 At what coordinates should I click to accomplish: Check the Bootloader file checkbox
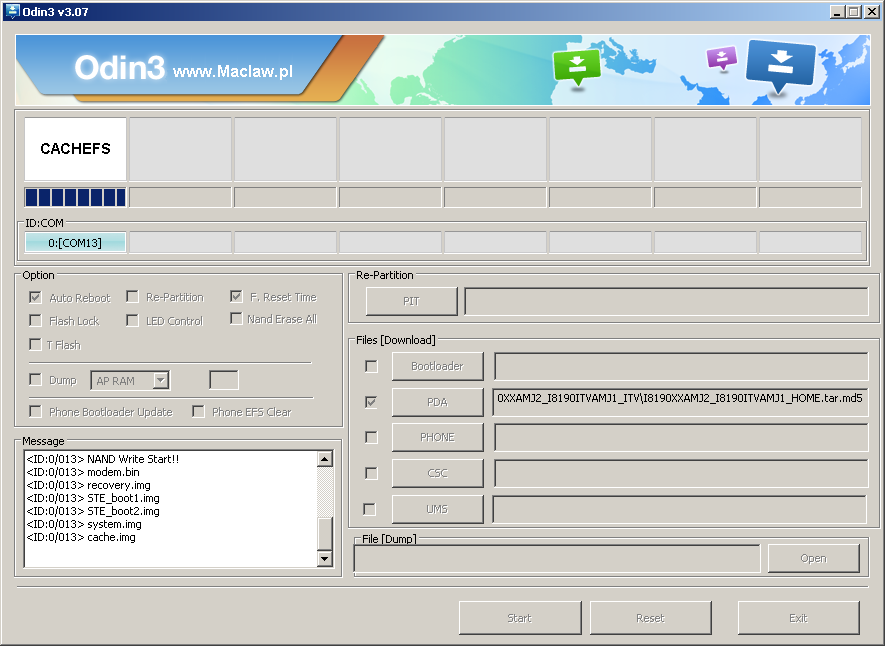[371, 366]
